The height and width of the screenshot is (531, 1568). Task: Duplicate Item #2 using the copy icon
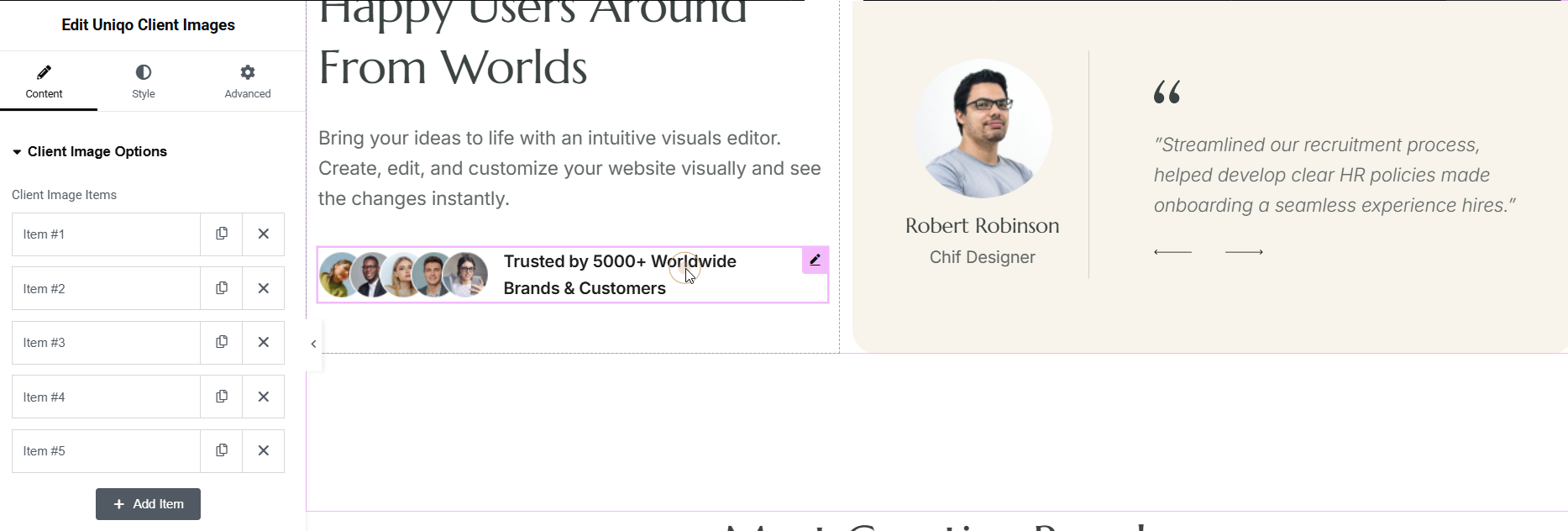coord(222,288)
